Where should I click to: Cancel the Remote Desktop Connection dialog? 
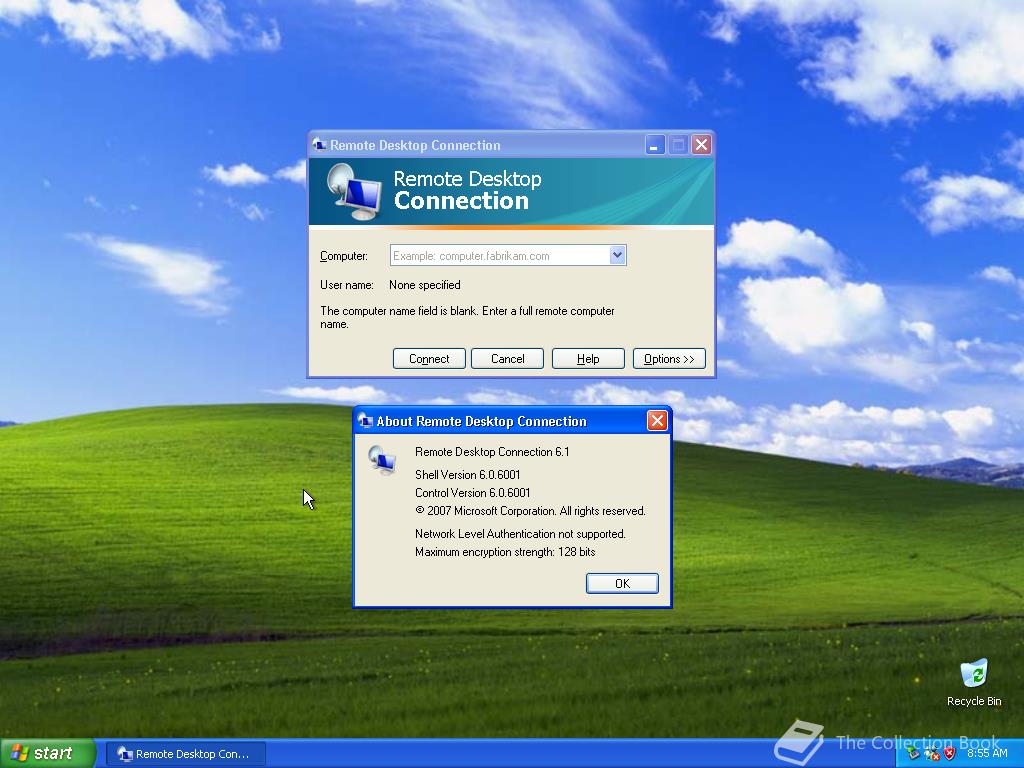point(507,359)
